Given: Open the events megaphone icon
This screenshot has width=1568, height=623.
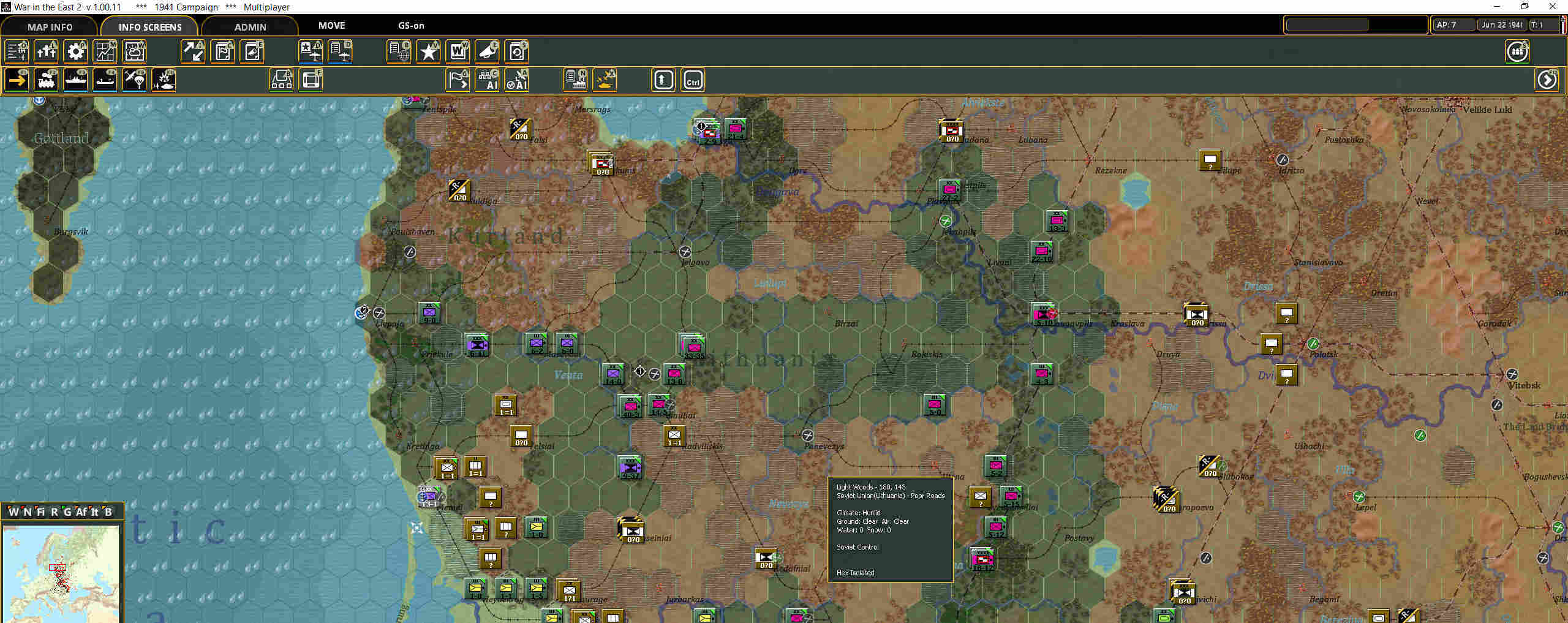Looking at the screenshot, I should pyautogui.click(x=488, y=51).
